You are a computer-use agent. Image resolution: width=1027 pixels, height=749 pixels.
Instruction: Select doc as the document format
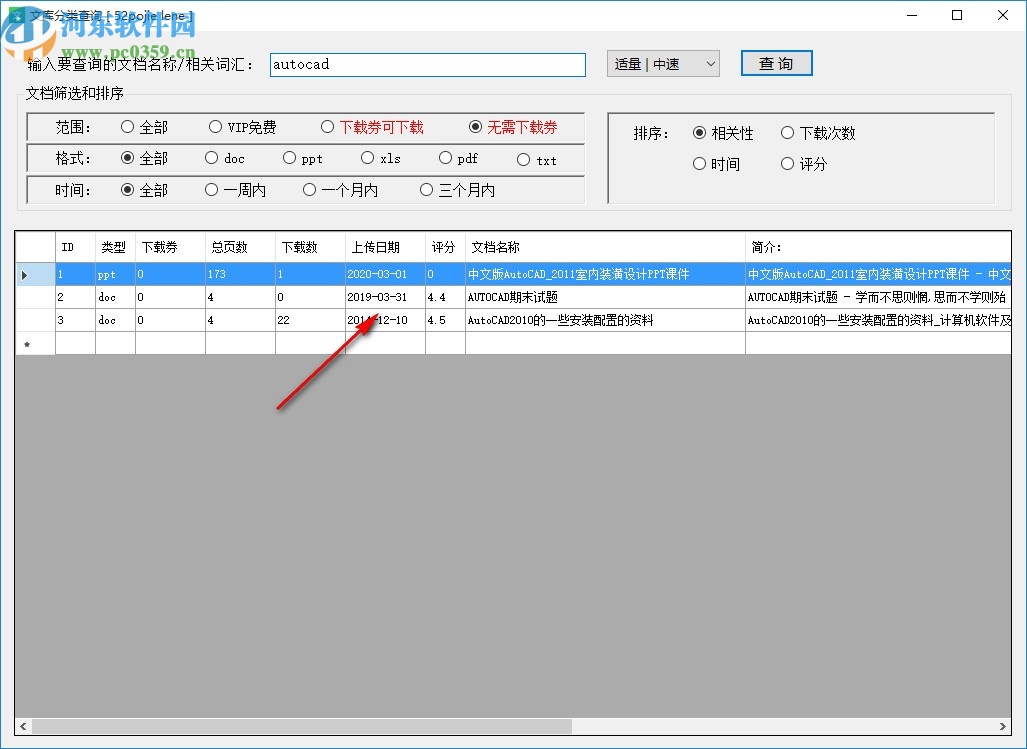210,158
